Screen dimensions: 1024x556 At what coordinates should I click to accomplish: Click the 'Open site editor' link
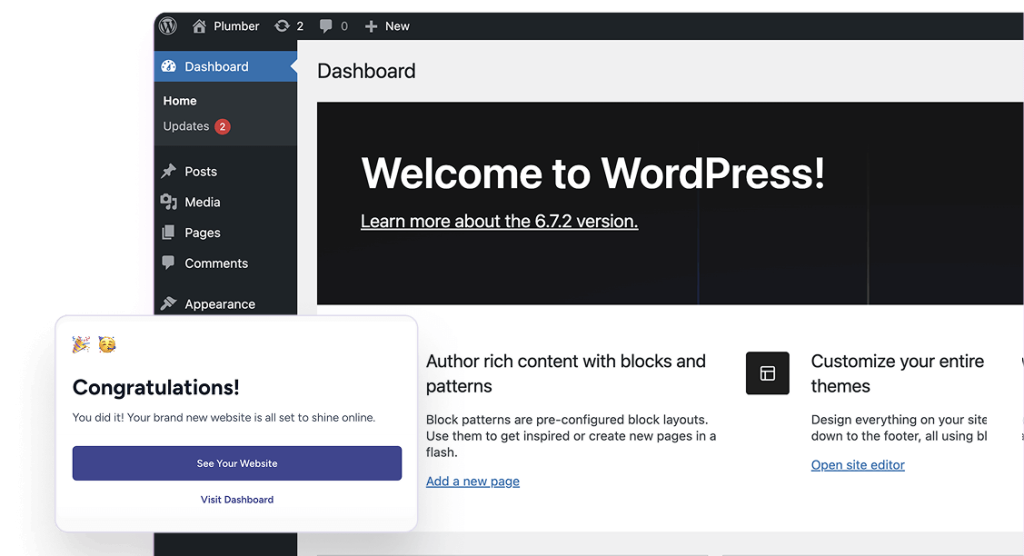857,465
